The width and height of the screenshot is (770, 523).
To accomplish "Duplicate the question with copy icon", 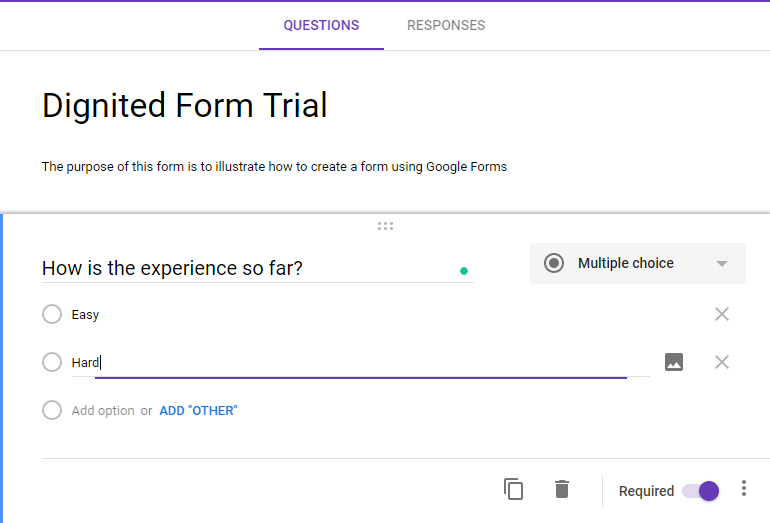I will point(514,489).
